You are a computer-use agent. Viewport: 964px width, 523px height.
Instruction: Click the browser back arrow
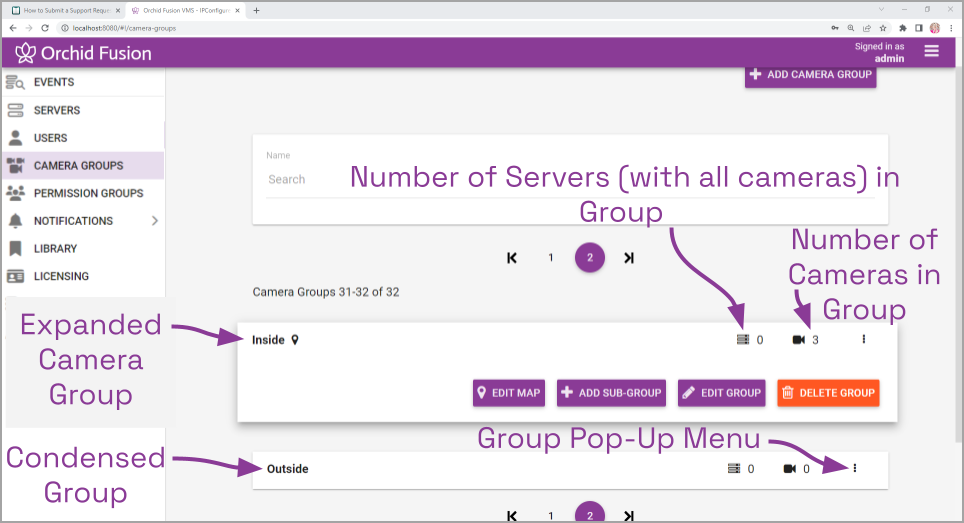[x=13, y=28]
